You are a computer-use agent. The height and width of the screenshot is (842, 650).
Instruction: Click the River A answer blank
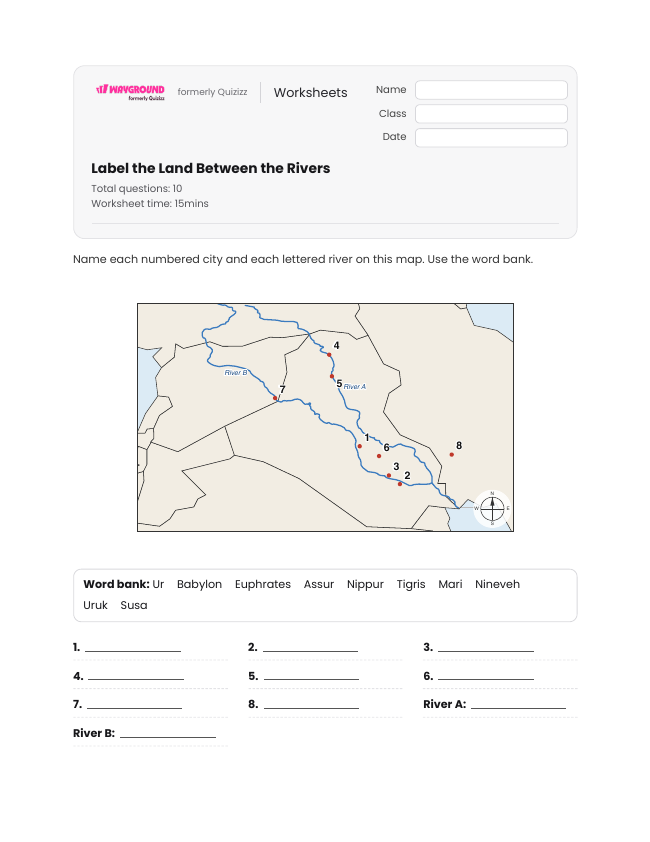pos(518,705)
